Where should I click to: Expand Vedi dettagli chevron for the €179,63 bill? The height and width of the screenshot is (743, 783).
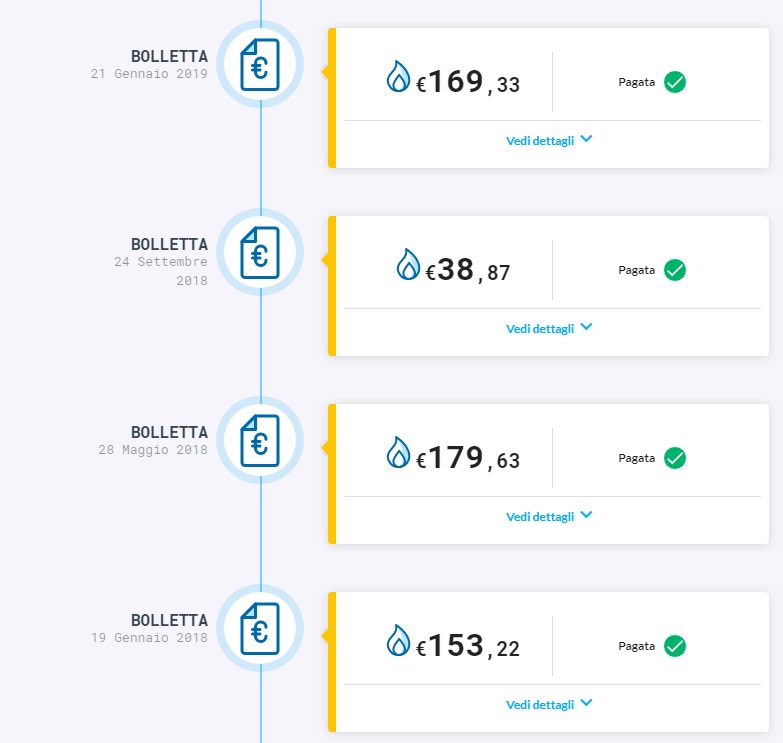coord(587,515)
